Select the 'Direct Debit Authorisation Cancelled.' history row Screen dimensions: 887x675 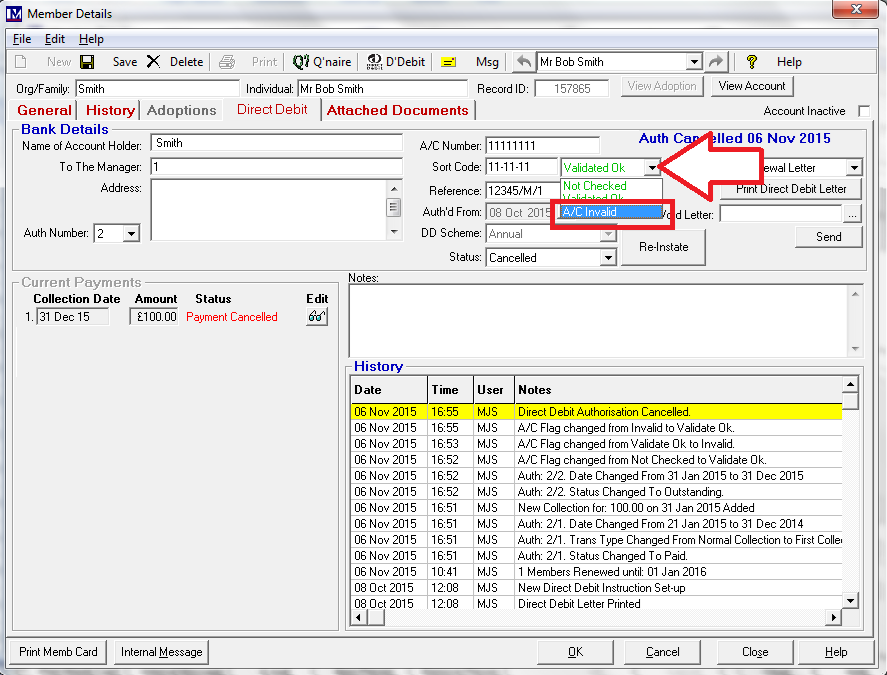point(596,412)
